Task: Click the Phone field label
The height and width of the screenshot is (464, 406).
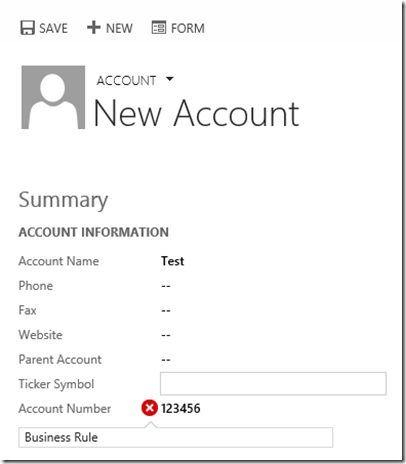Action: click(x=36, y=286)
